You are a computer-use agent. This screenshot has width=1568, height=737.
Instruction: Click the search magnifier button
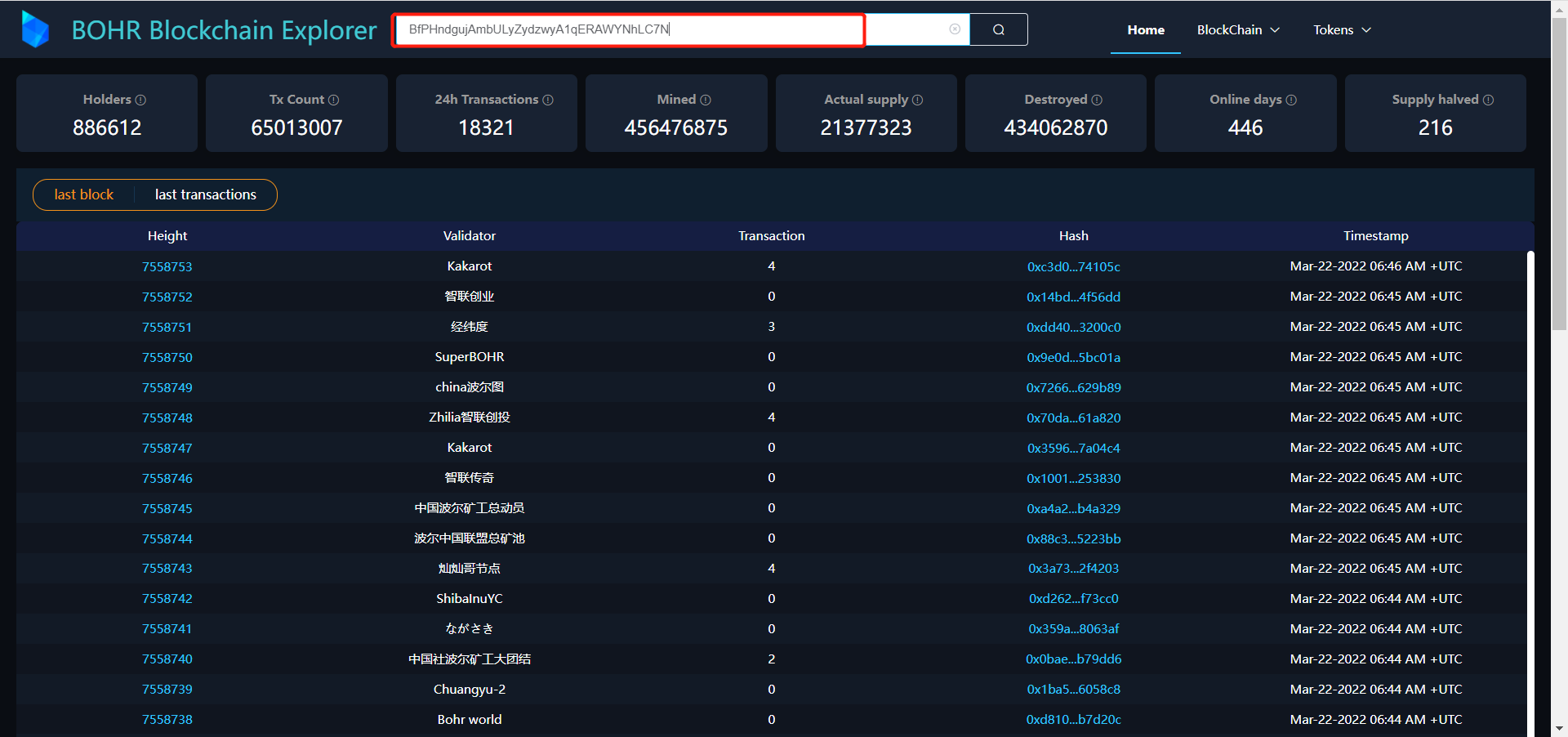click(998, 29)
